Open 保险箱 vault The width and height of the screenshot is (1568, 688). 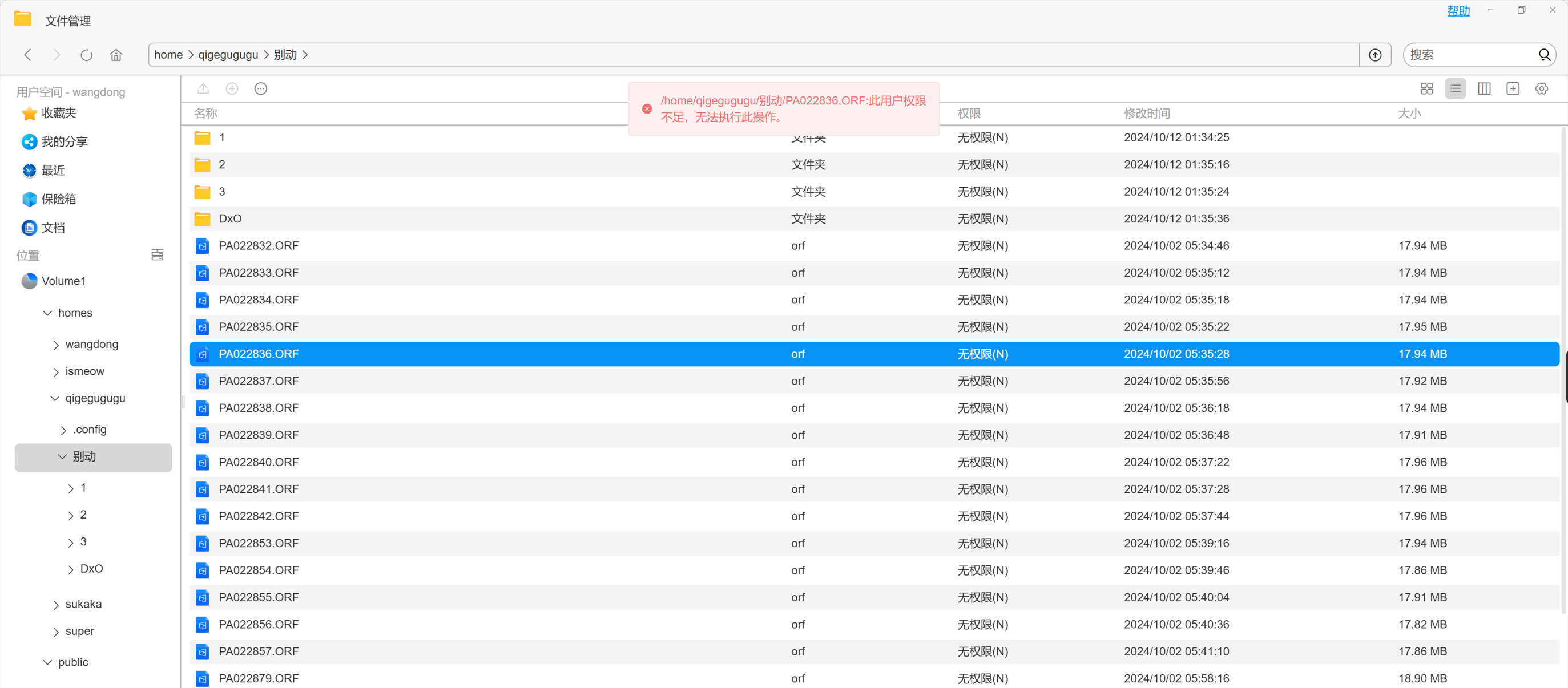tap(58, 199)
